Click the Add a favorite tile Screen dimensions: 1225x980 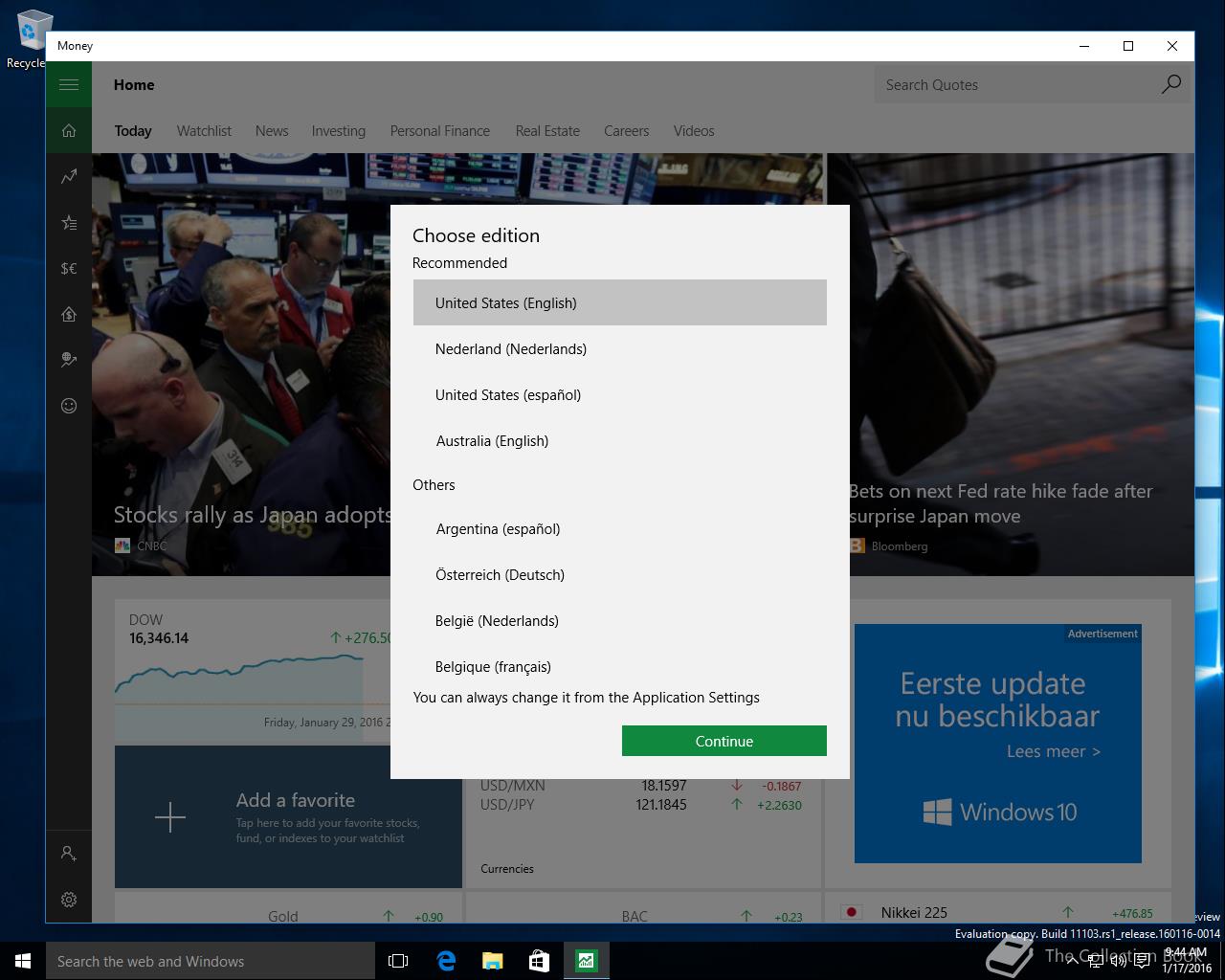click(x=288, y=817)
